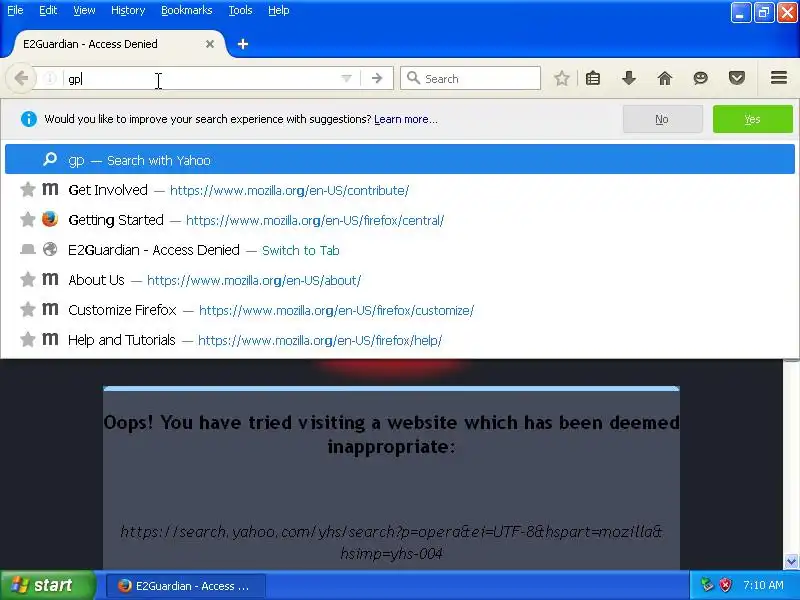Image resolution: width=800 pixels, height=600 pixels.
Task: Open the URL bar history dropdown arrow
Action: click(346, 79)
